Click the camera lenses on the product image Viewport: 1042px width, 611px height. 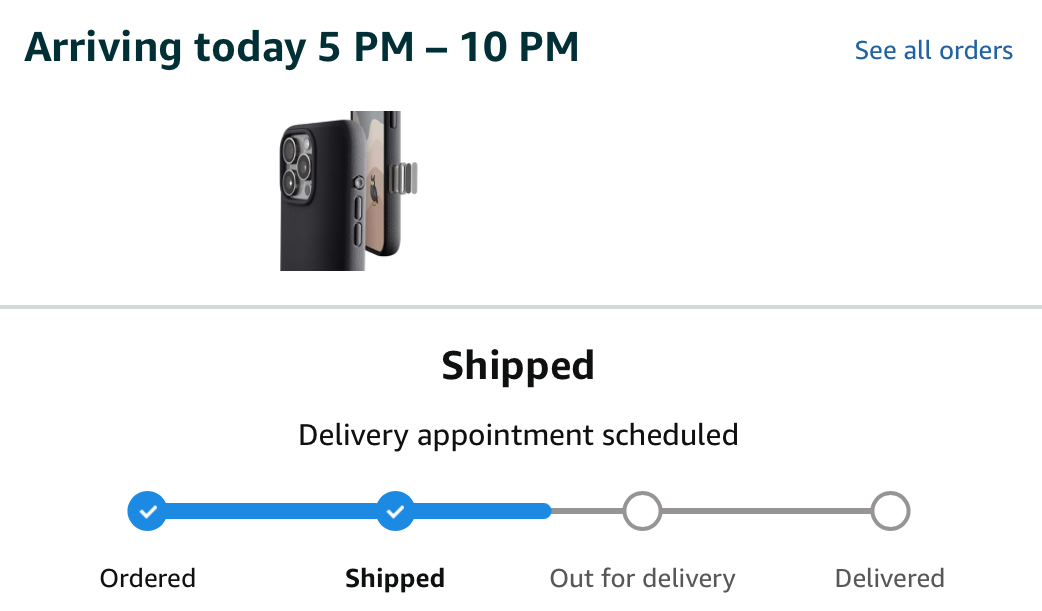(297, 166)
